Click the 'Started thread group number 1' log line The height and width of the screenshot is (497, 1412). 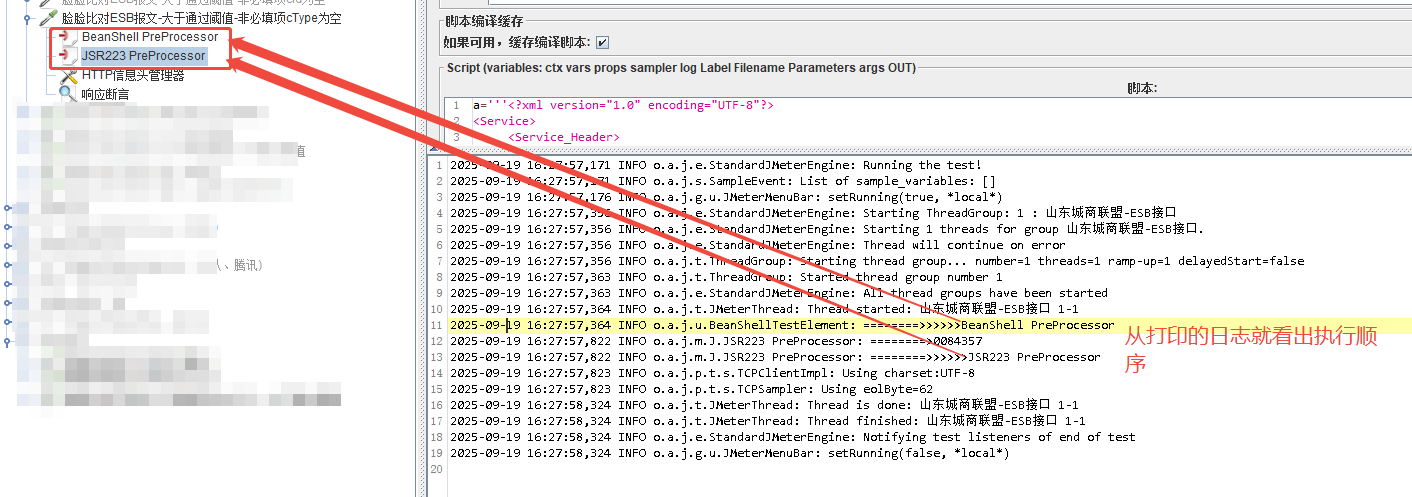[x=726, y=277]
